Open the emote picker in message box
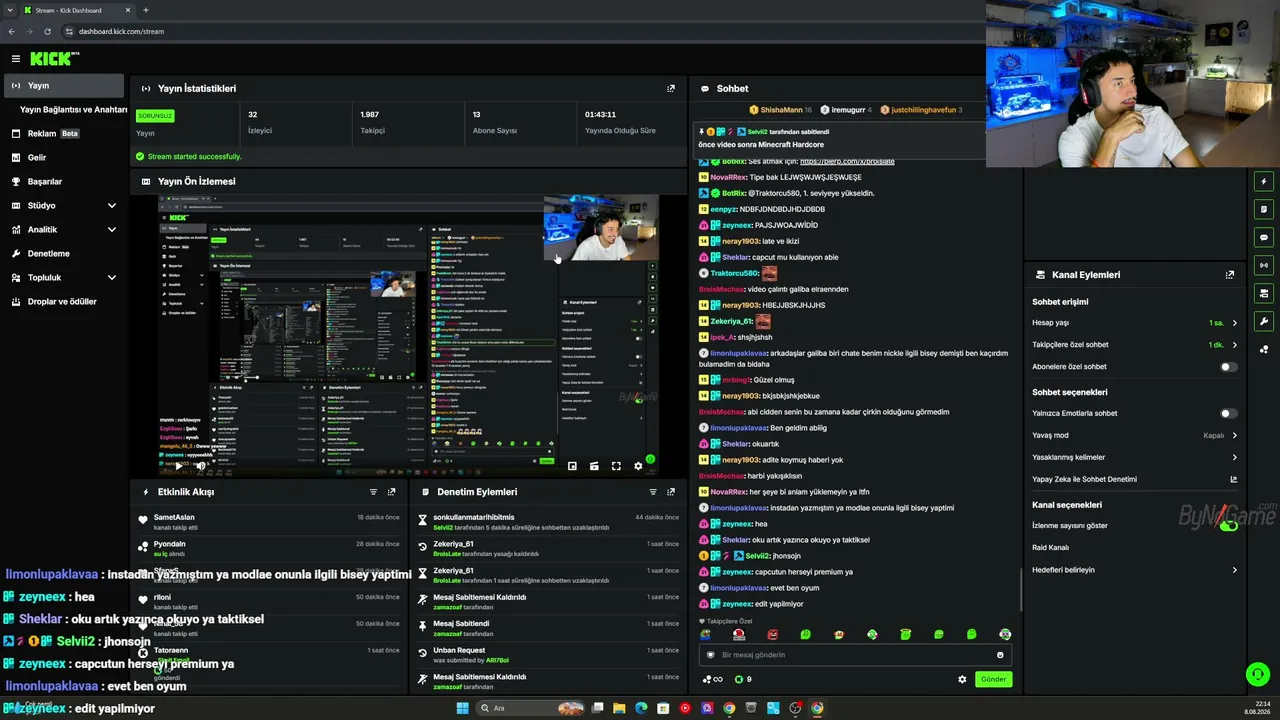The image size is (1280, 720). pos(1000,655)
